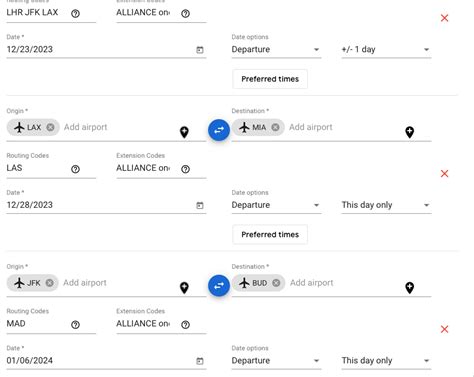Open nearby airport locator for JFK origin
Image resolution: width=474 pixels, height=377 pixels.
(184, 288)
